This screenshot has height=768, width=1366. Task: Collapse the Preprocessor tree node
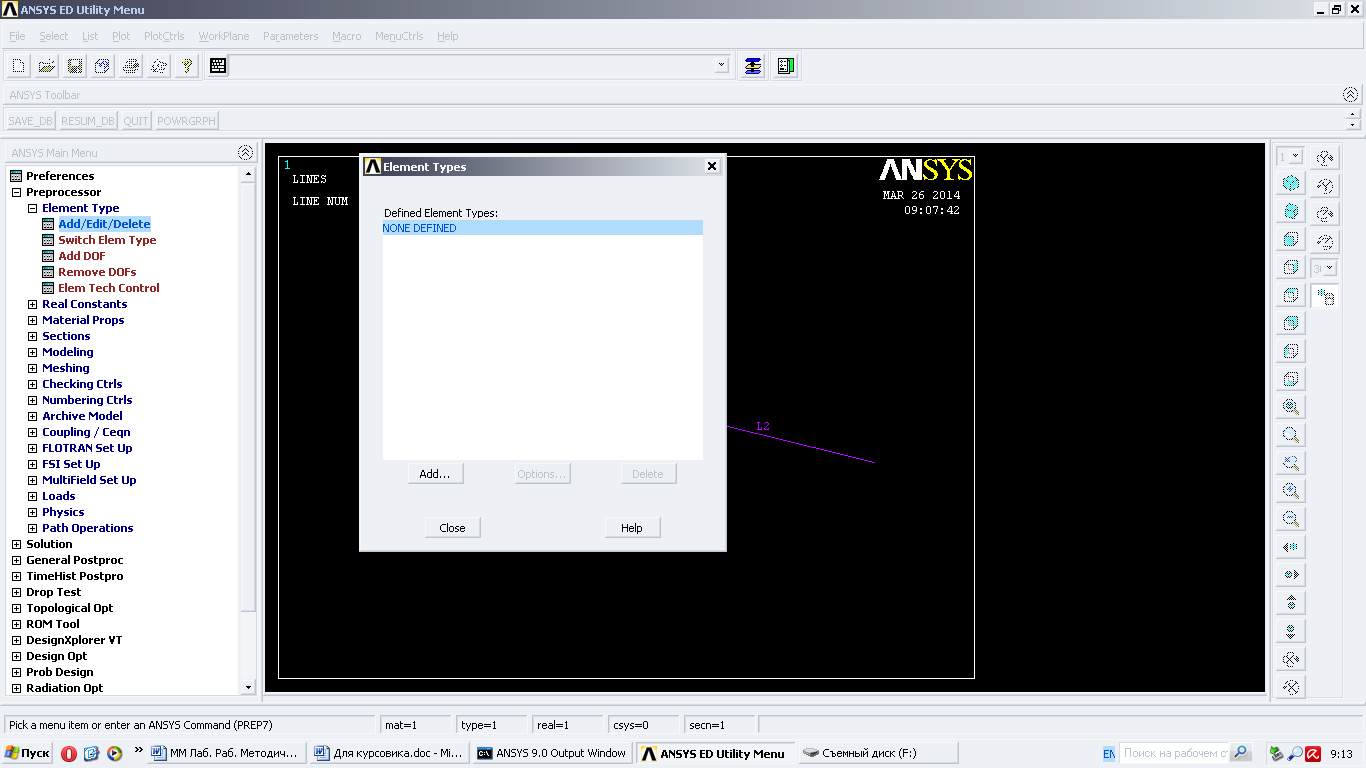coord(16,192)
